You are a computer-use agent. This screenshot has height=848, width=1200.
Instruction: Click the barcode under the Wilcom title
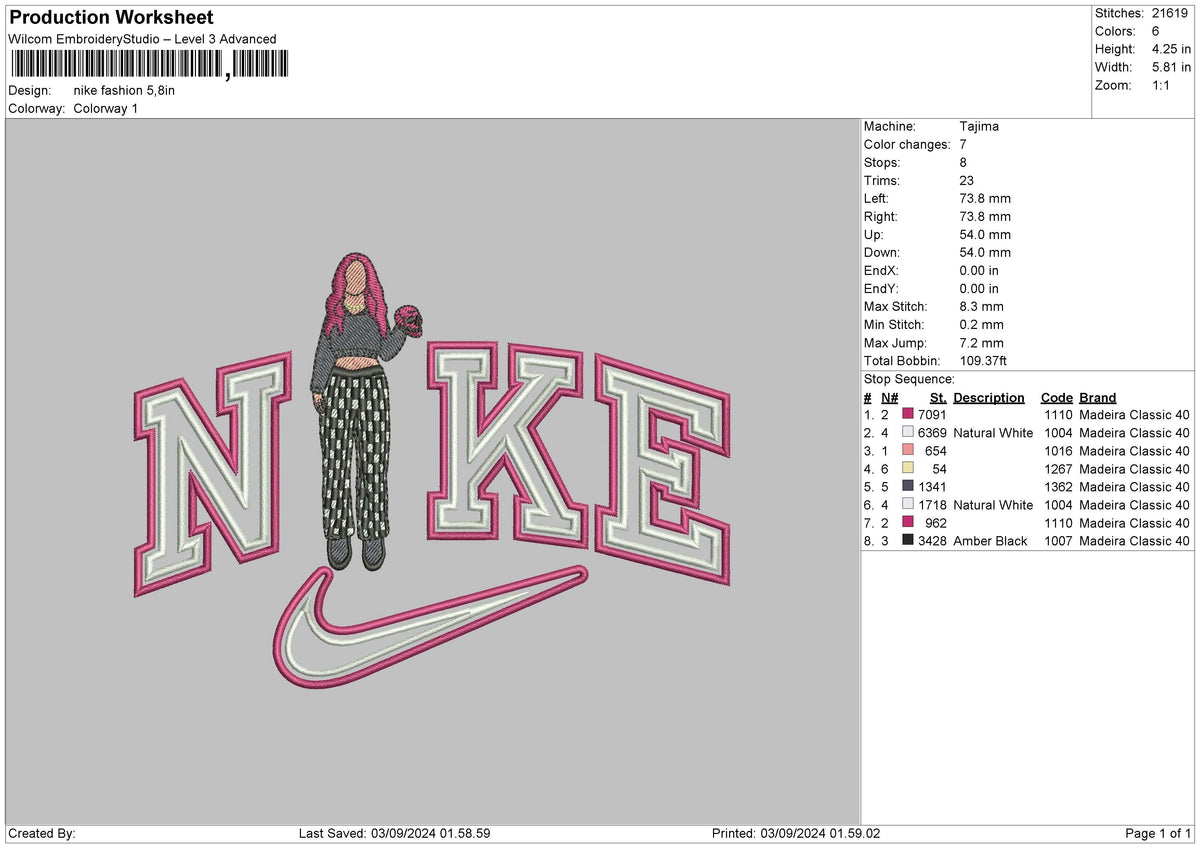point(149,65)
